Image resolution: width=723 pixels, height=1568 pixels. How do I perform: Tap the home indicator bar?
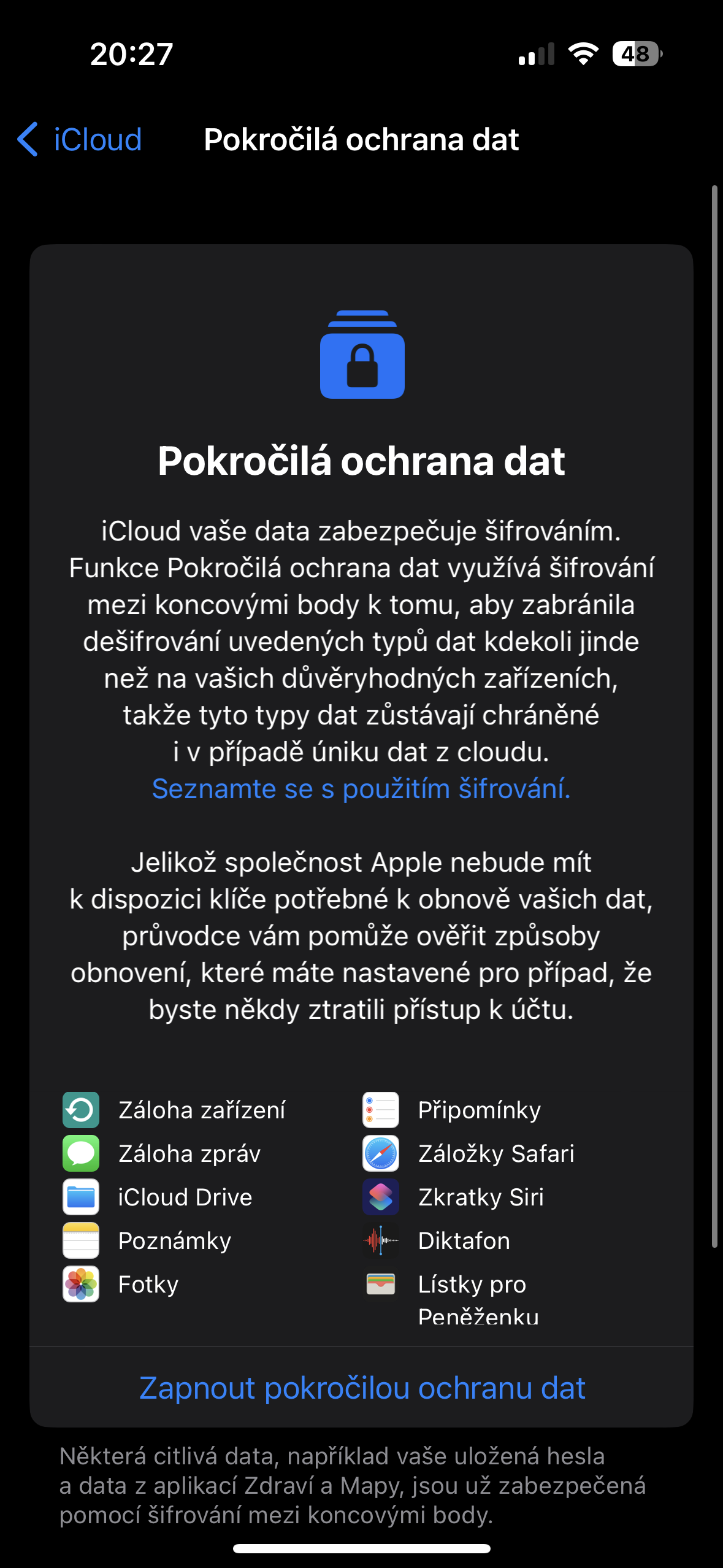pos(362,1548)
